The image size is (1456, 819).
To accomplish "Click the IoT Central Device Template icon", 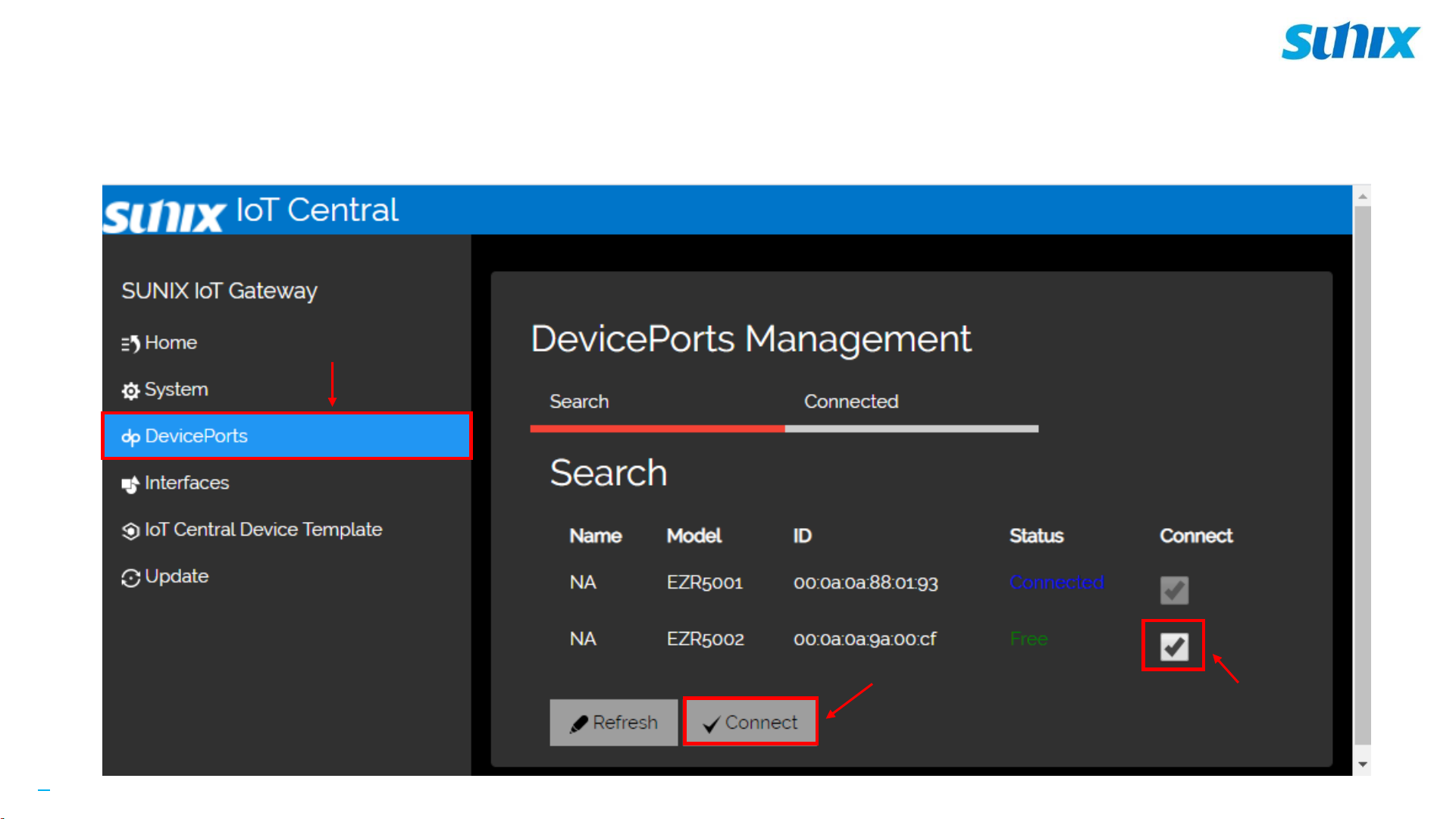I will coord(130,530).
